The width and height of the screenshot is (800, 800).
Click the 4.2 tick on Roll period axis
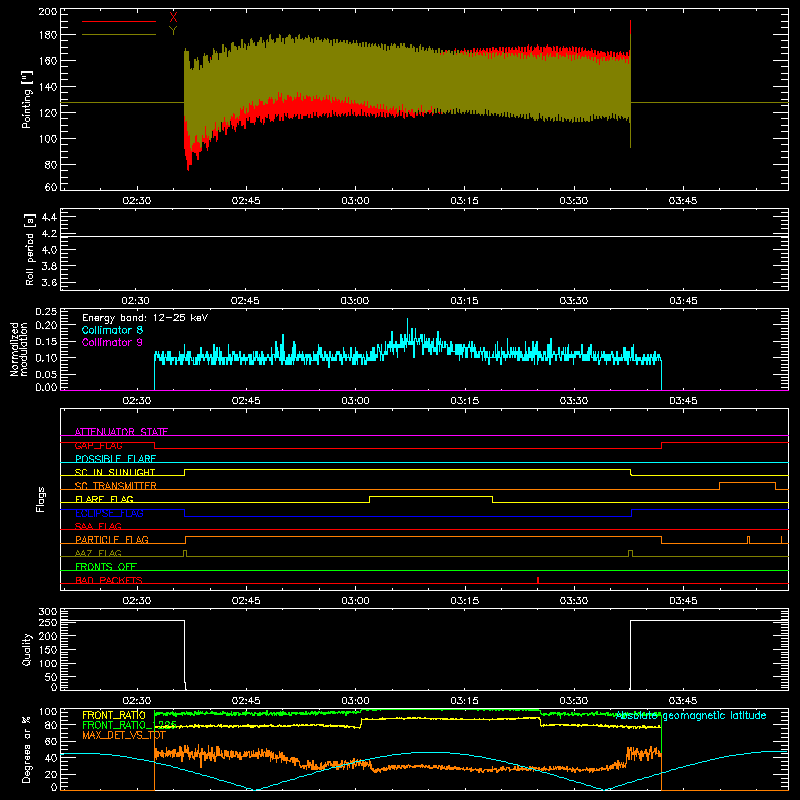click(x=49, y=234)
